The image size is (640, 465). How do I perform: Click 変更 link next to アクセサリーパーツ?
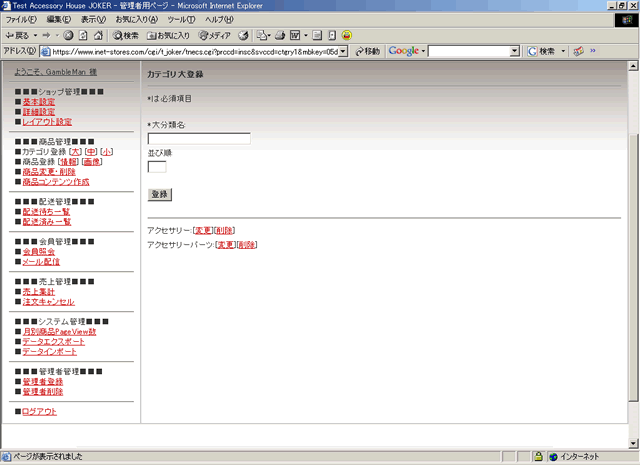click(x=226, y=245)
